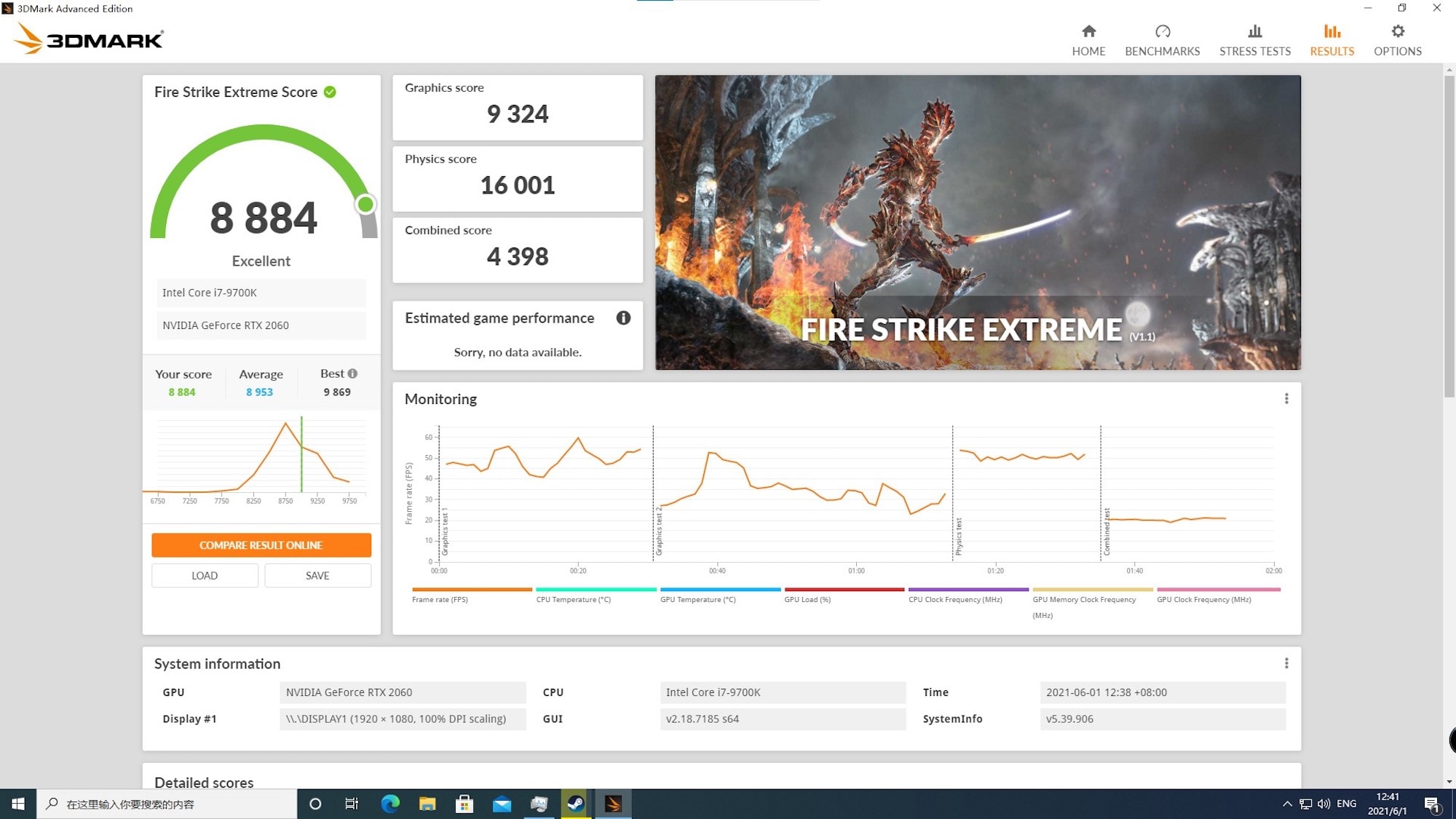Open the System information three-dot menu
Screen dimensions: 1456x819
tap(1286, 663)
